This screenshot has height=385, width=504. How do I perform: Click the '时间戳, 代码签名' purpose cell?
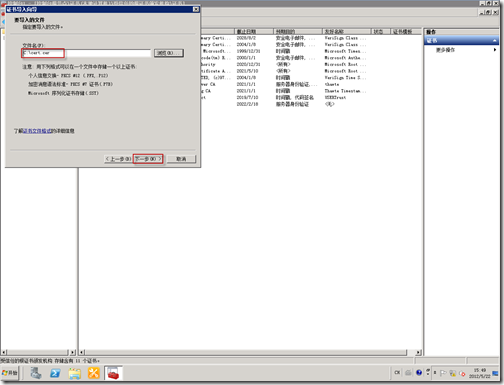tap(295, 97)
